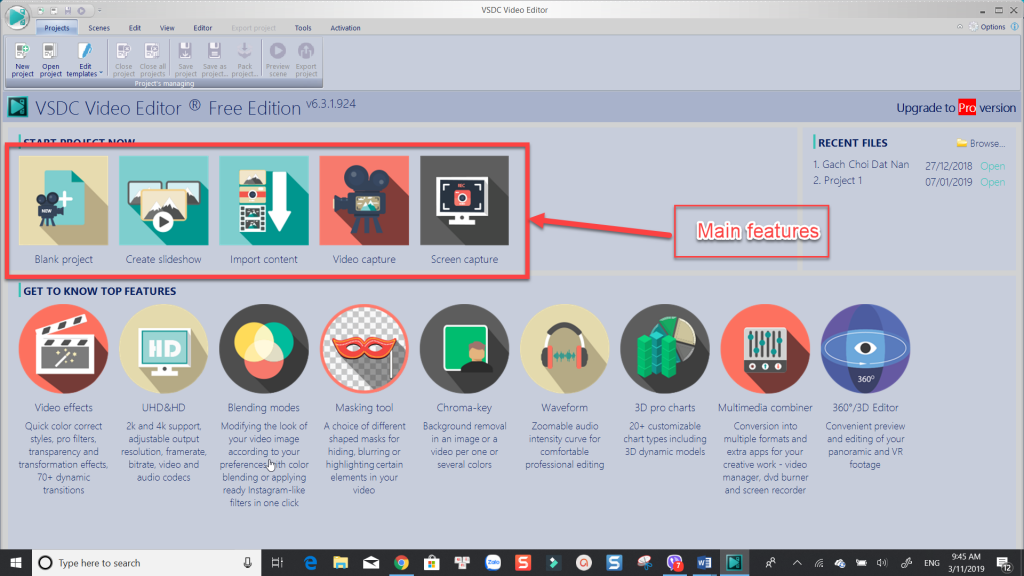Click the info icon next to Options
1024x576 pixels.
tap(1015, 27)
